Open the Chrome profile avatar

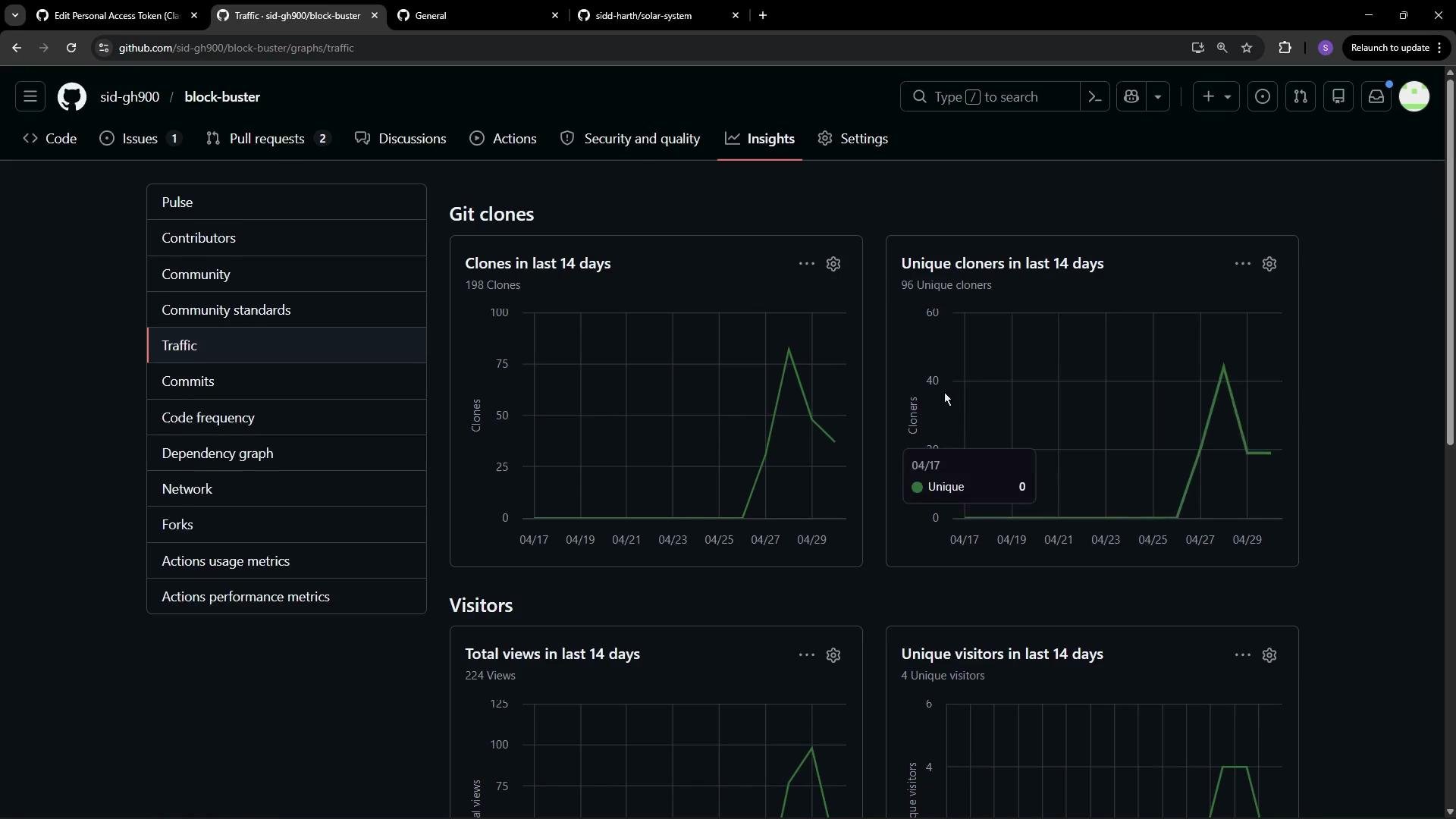[1326, 48]
